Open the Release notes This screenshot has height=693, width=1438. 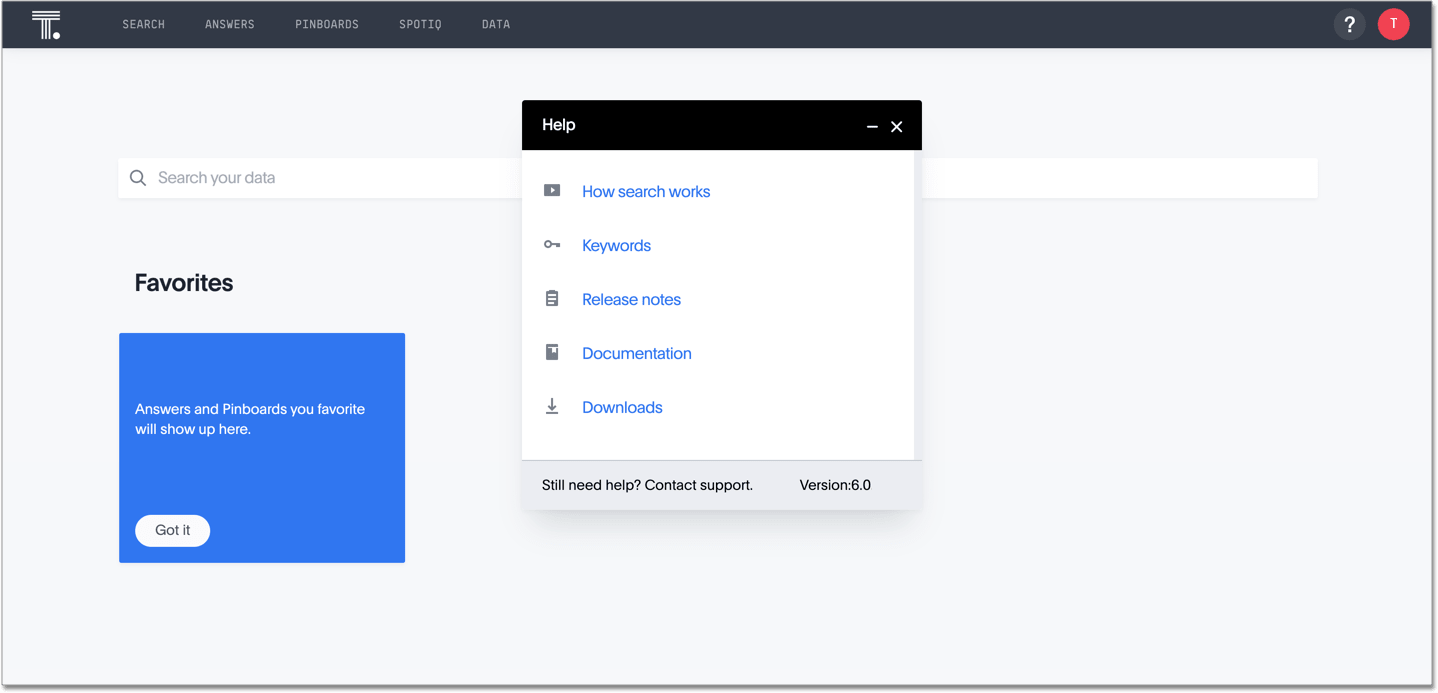[x=631, y=299]
